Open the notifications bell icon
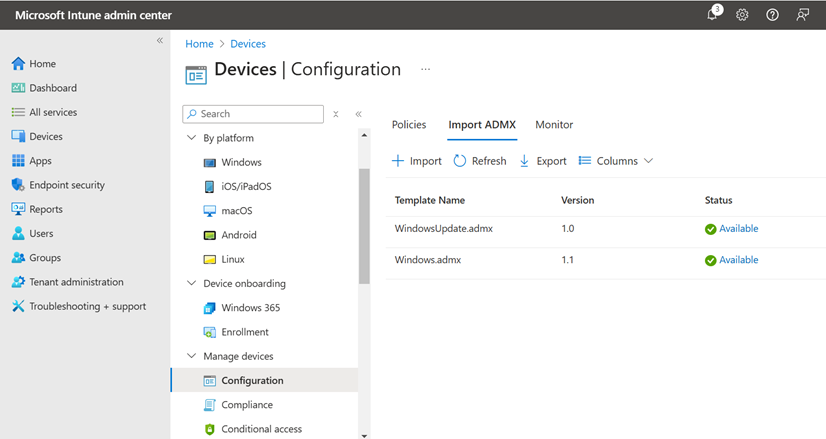Viewport: 826px width, 439px height. coord(713,15)
